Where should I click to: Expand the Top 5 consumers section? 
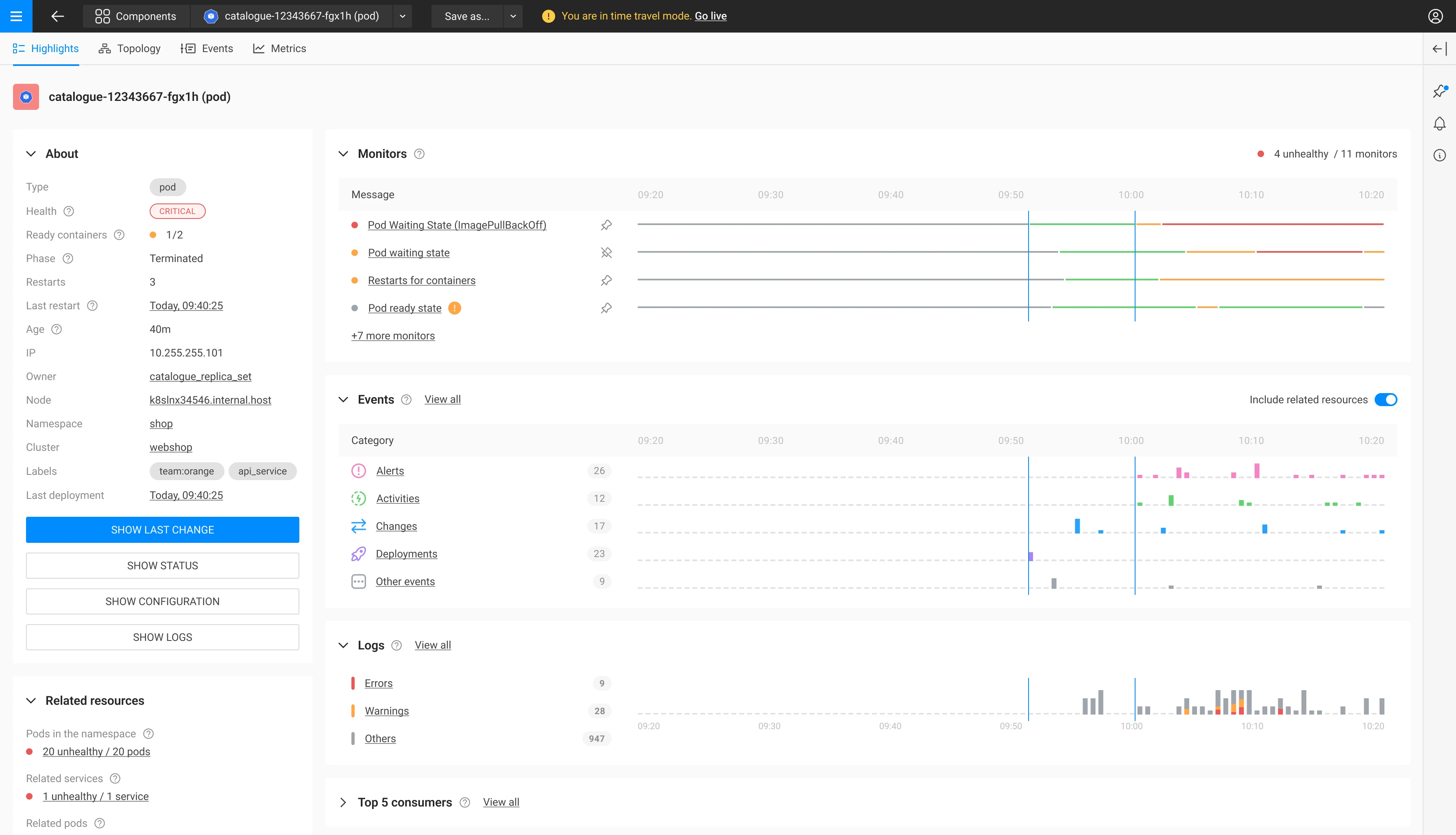coord(343,802)
